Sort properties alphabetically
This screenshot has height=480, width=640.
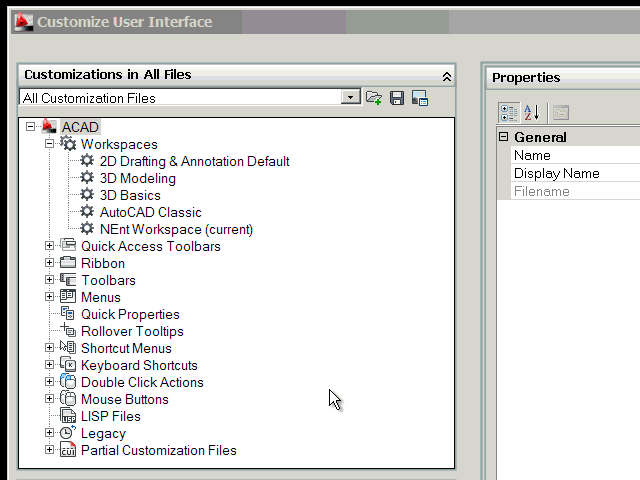click(x=531, y=113)
